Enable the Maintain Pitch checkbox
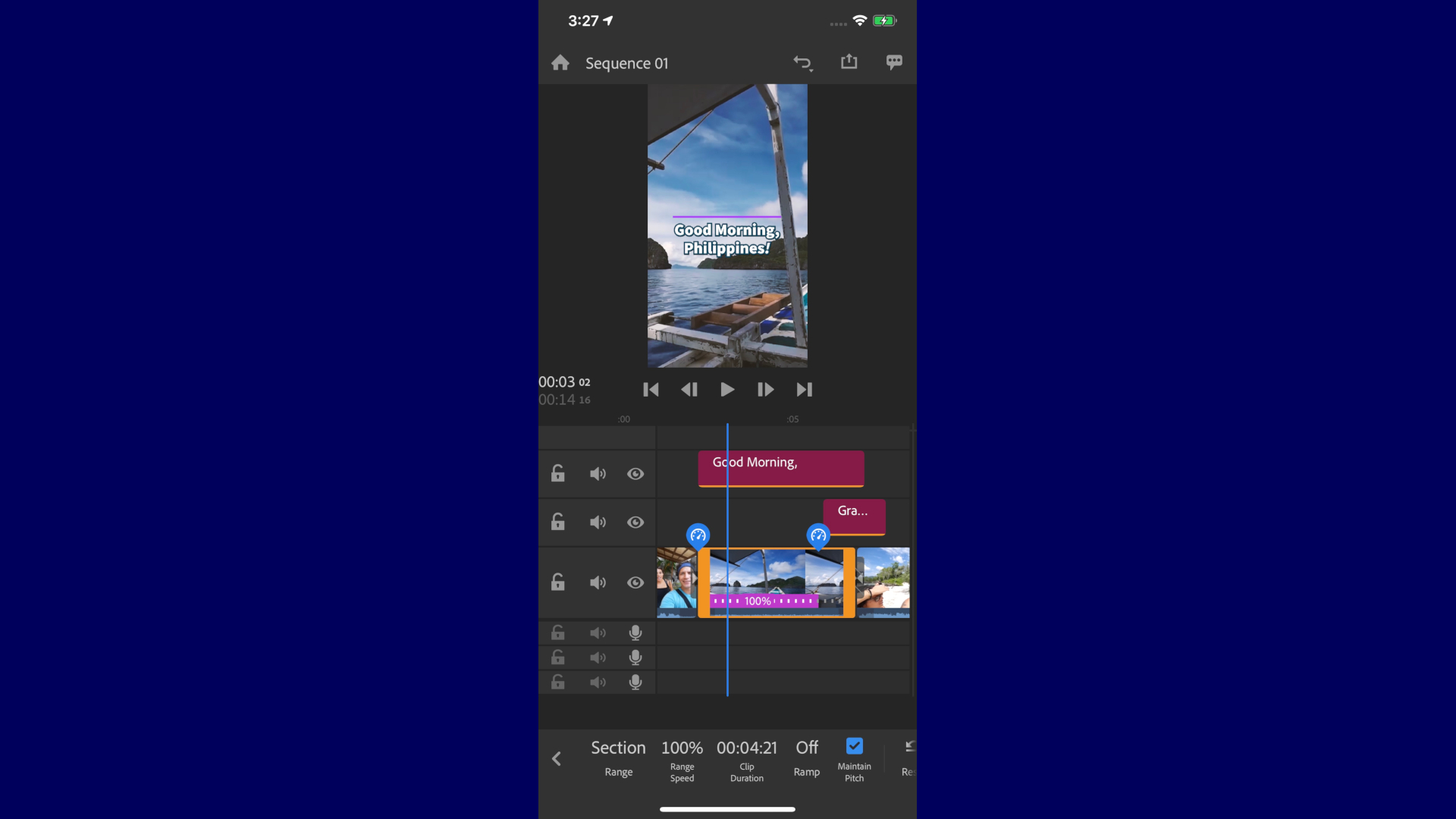This screenshot has height=819, width=1456. 855,746
